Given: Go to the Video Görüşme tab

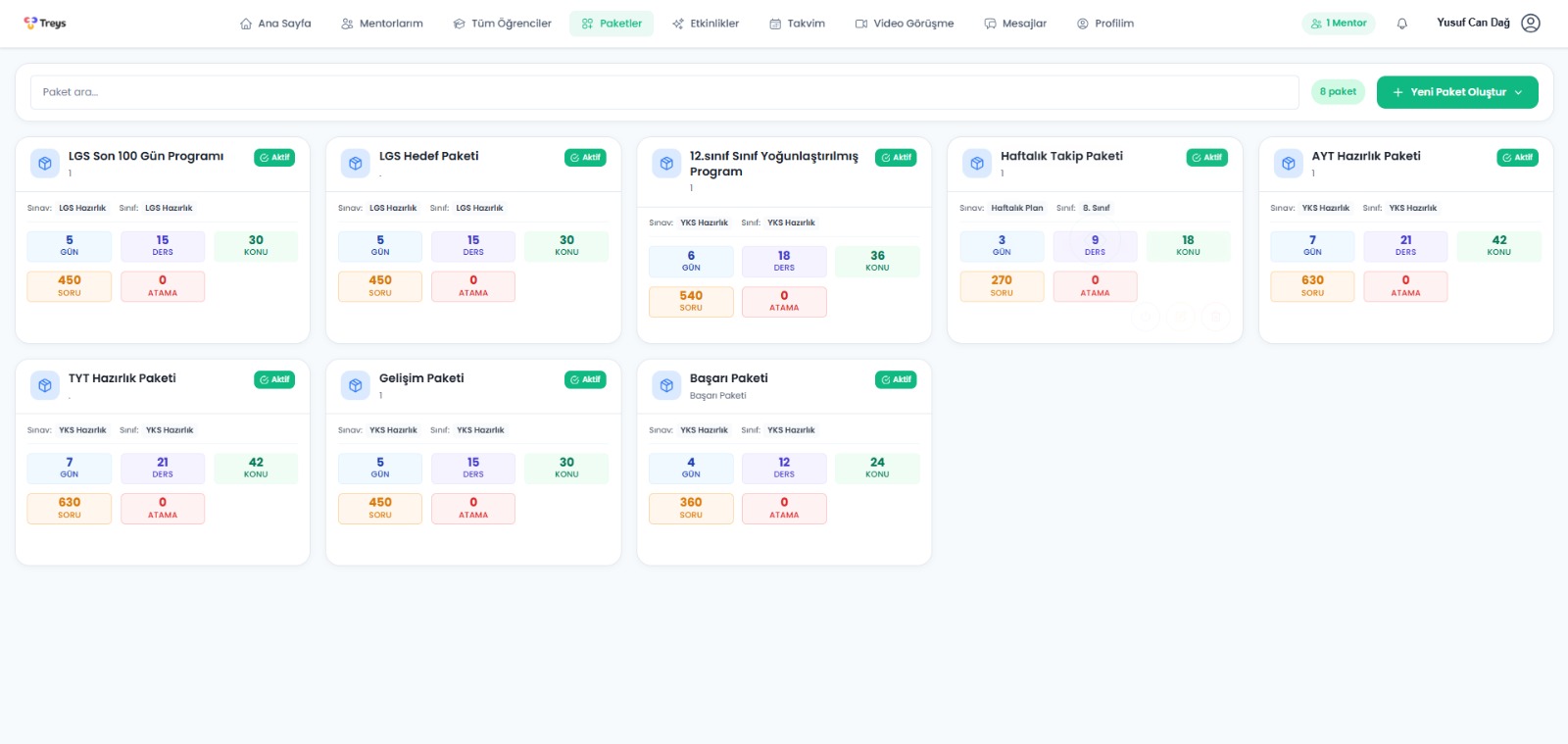Looking at the screenshot, I should pyautogui.click(x=904, y=24).
